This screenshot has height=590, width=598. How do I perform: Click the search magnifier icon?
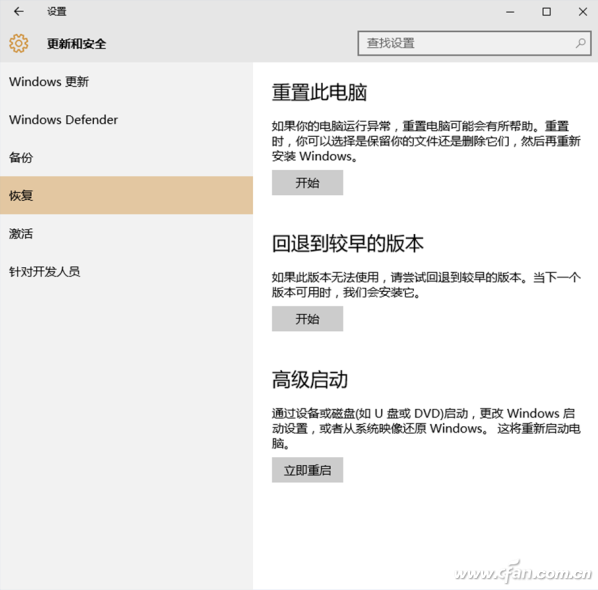coord(580,43)
